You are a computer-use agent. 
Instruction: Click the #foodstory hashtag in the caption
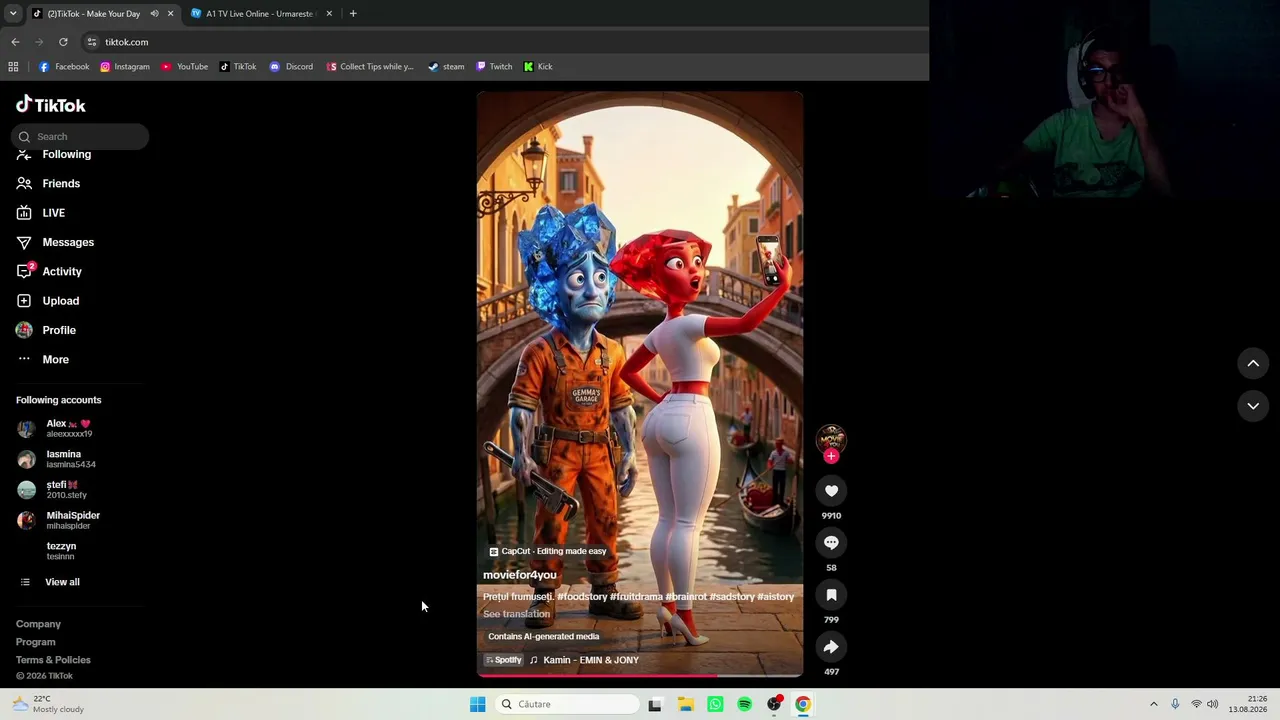582,597
